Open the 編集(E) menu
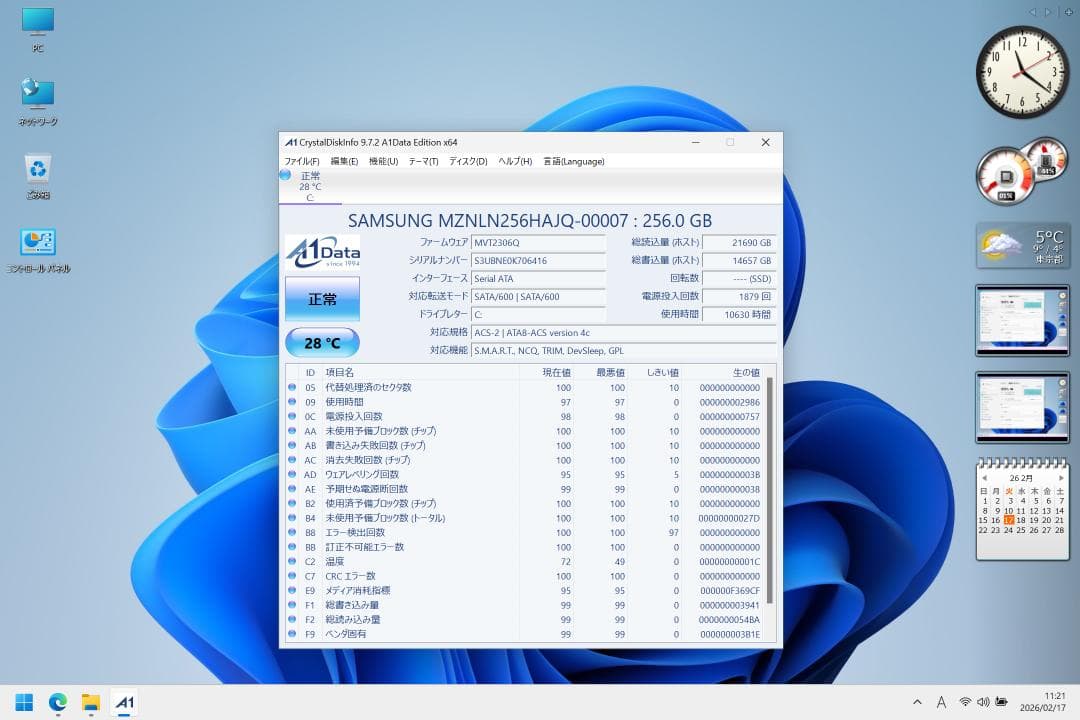The width and height of the screenshot is (1080, 720). [344, 161]
